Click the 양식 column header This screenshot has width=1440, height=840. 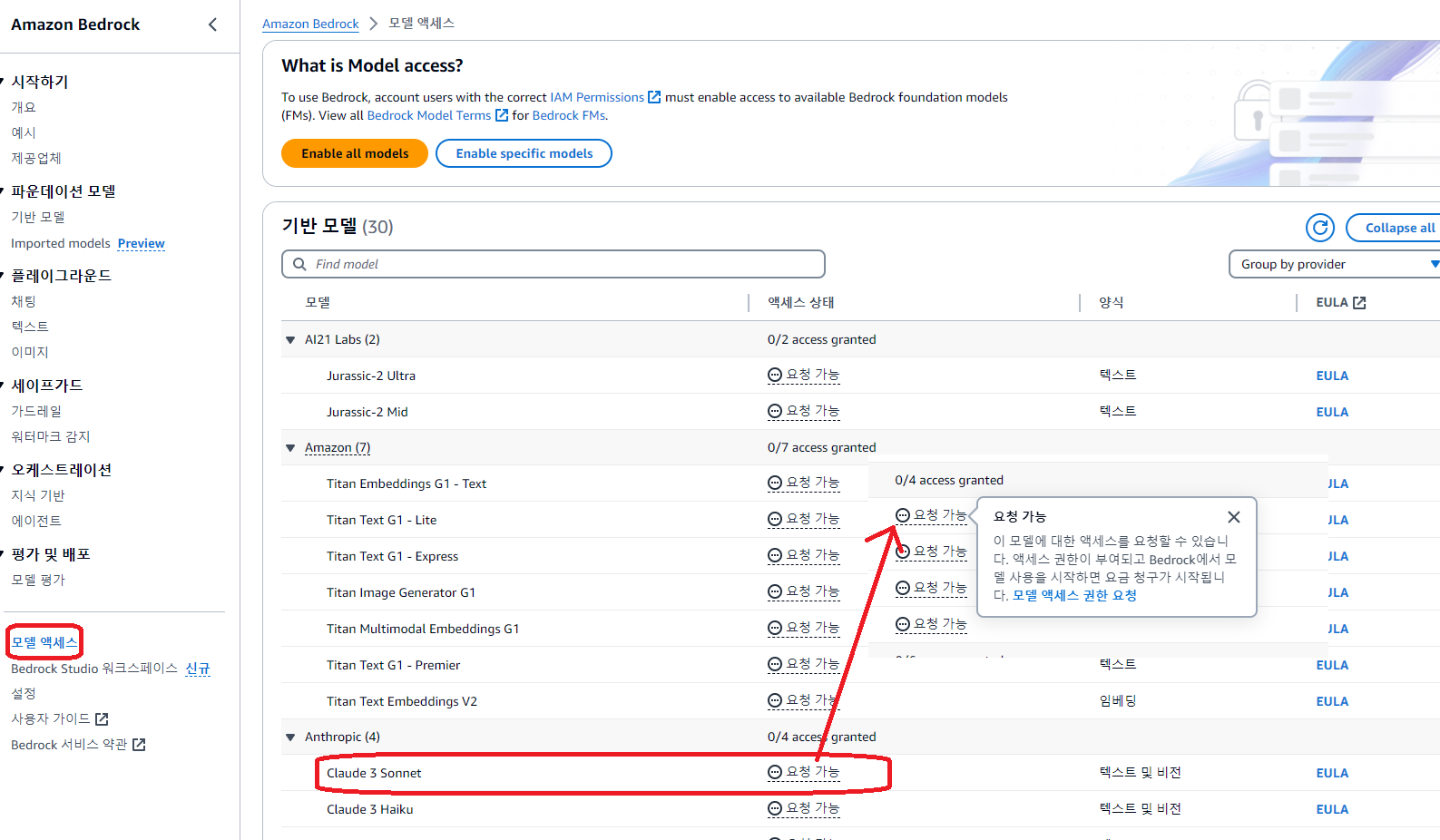pos(1112,302)
